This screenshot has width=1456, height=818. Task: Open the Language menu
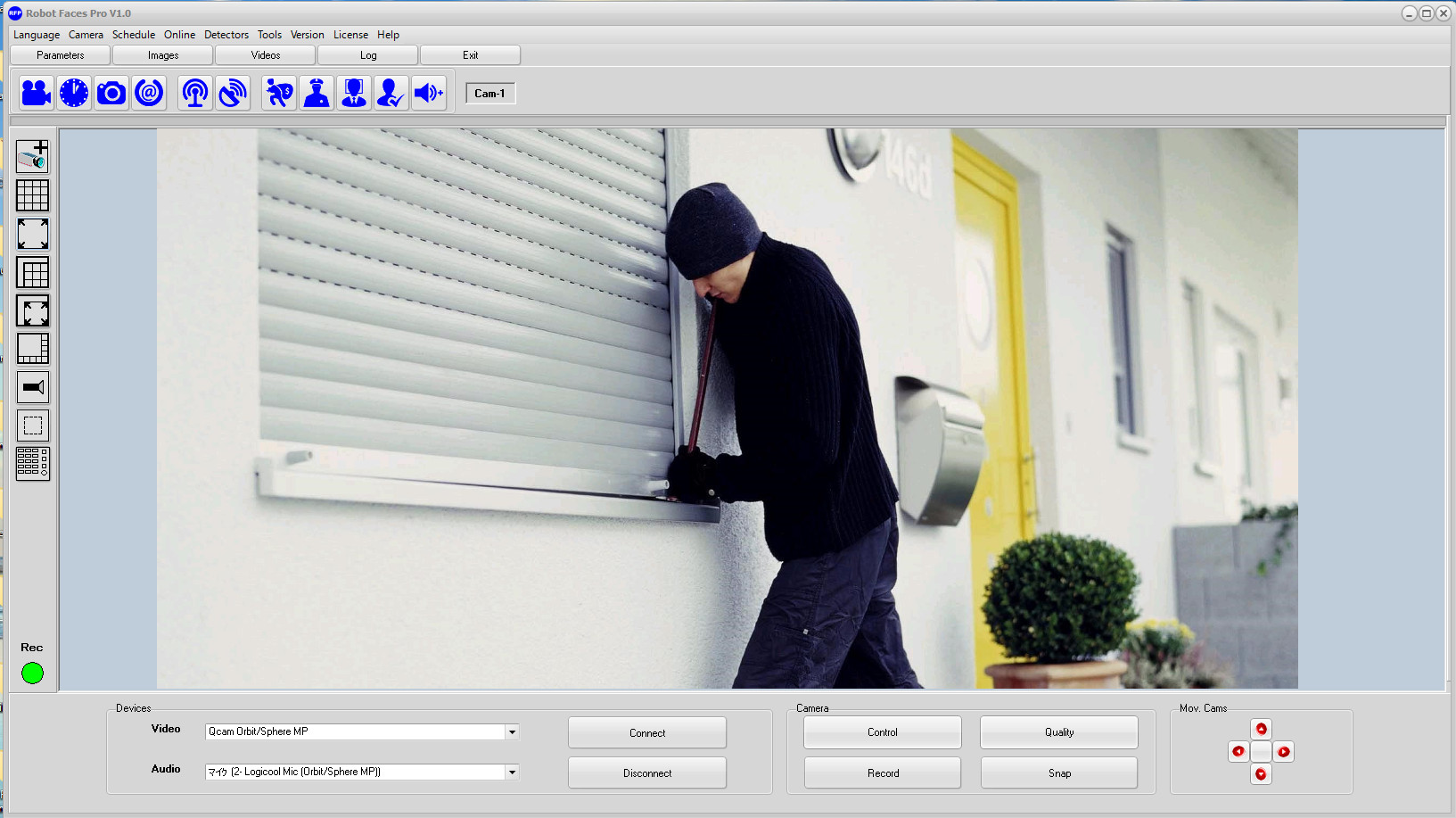pyautogui.click(x=37, y=35)
